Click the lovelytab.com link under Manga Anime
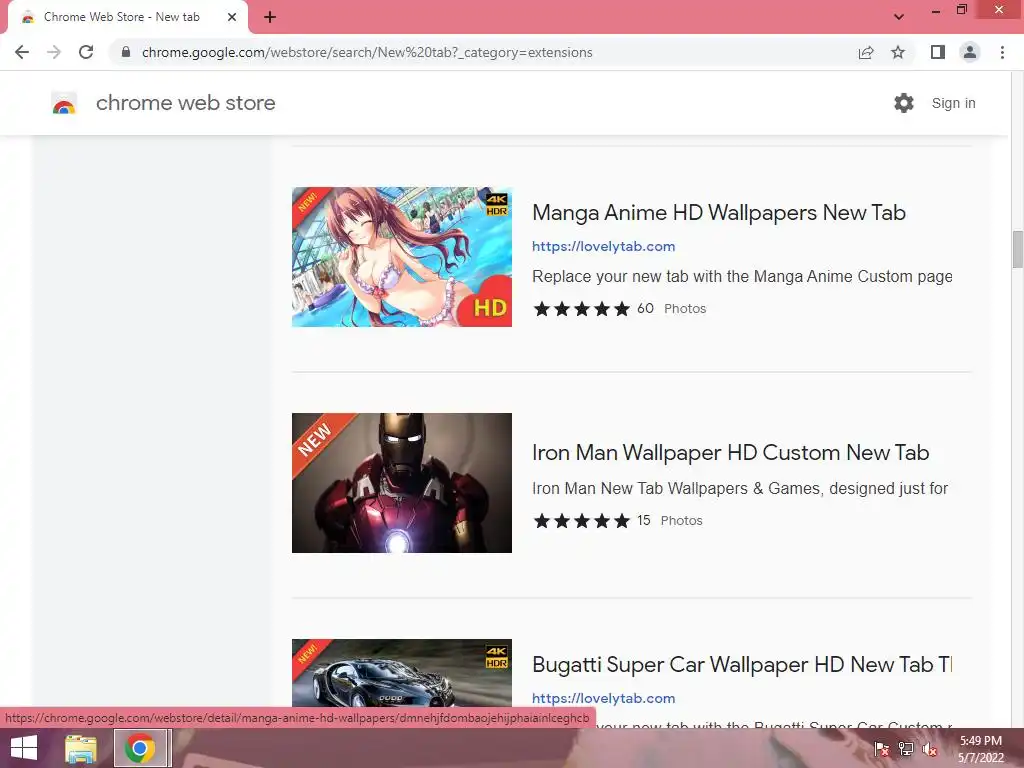 coord(603,246)
